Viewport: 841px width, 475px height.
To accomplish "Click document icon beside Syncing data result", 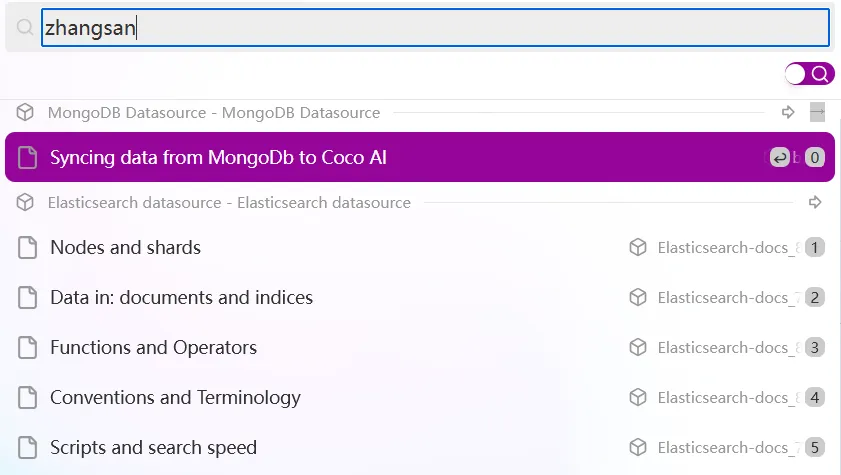I will pos(27,158).
